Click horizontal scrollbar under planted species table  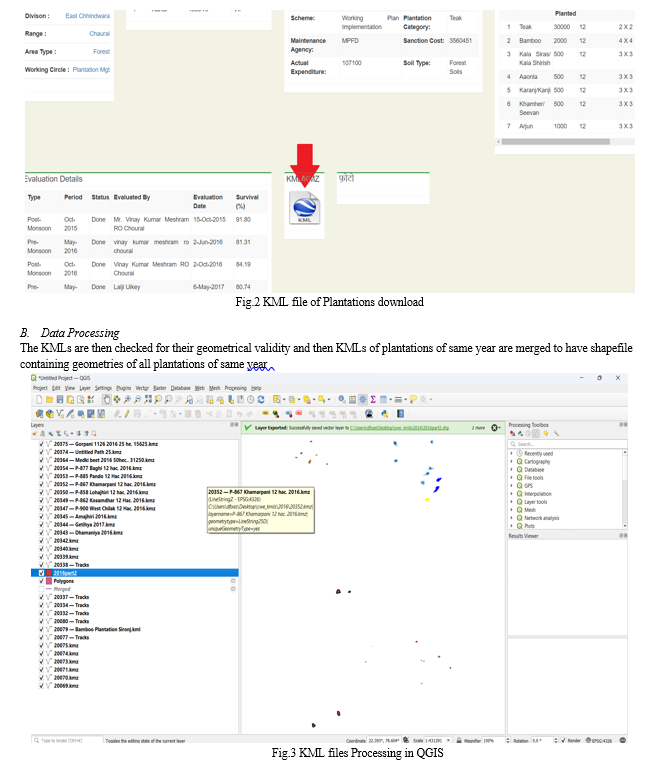pyautogui.click(x=556, y=142)
